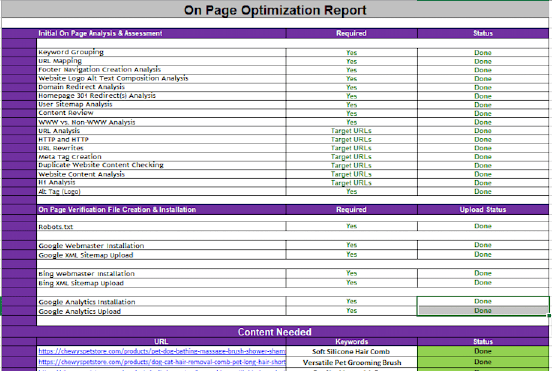Select 'Google Webmaster Installation' cell
The height and width of the screenshot is (371, 552).
(x=162, y=245)
